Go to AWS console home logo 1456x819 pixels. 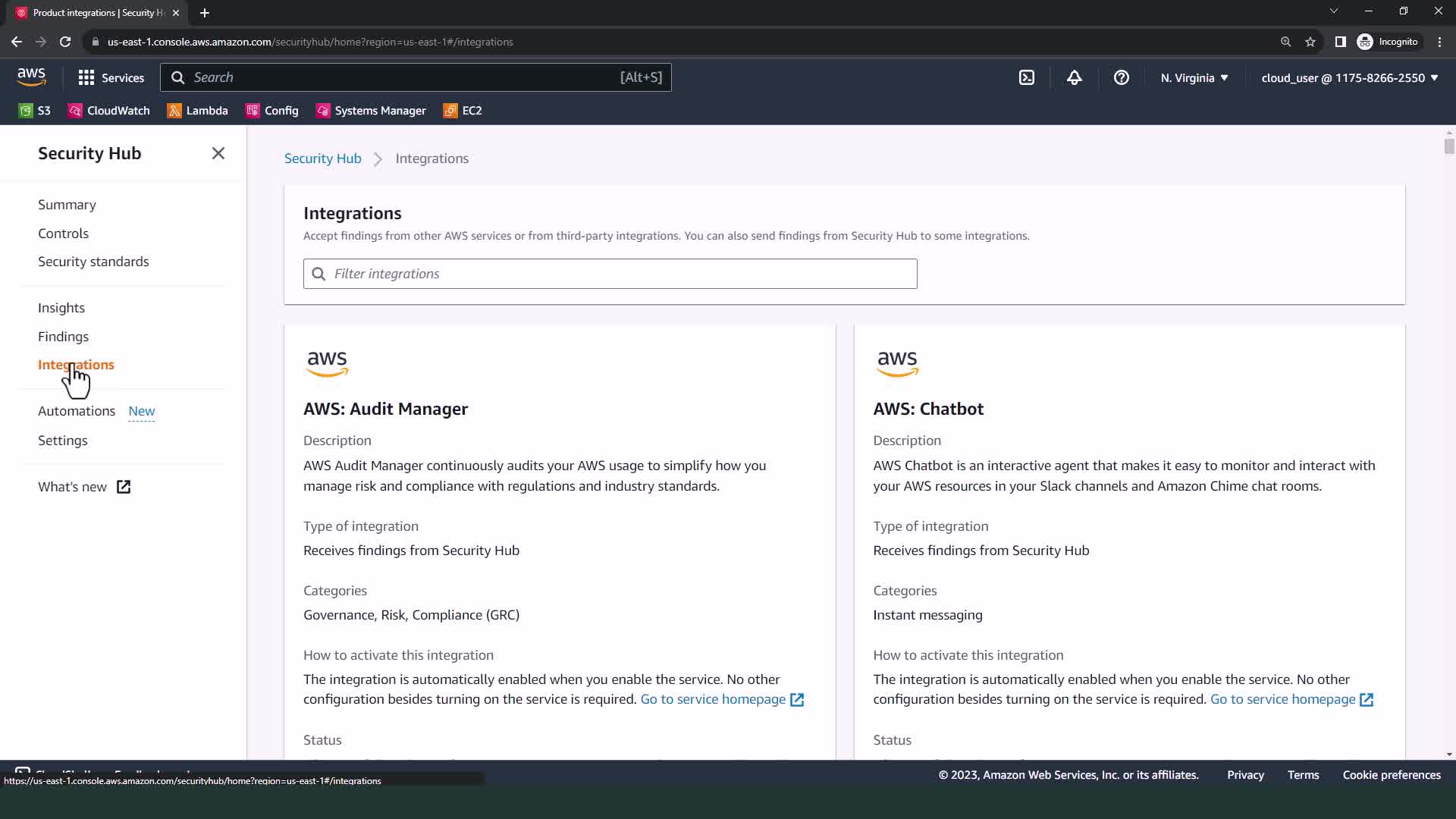pos(31,77)
